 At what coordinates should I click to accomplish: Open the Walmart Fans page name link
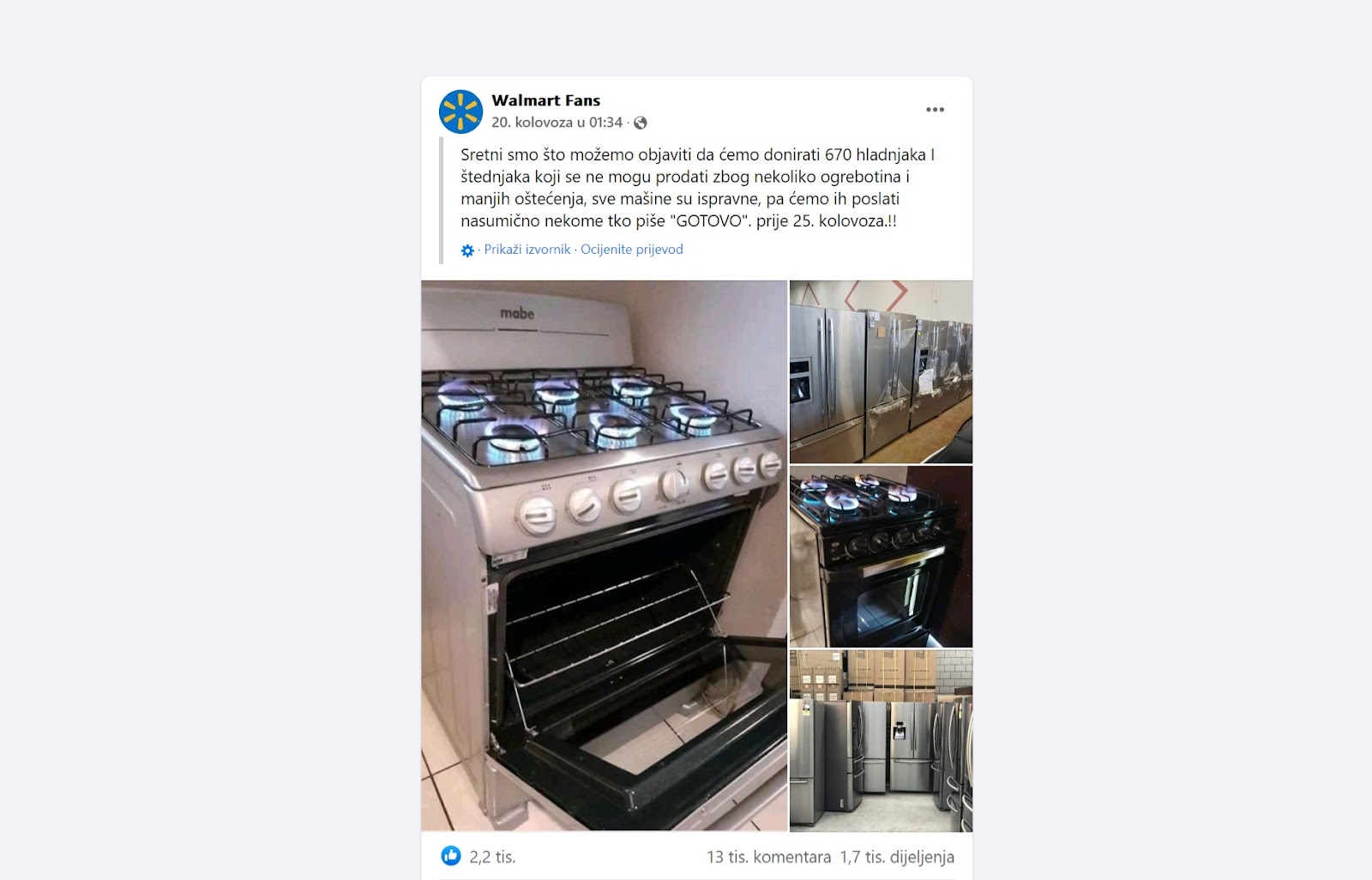(x=545, y=100)
